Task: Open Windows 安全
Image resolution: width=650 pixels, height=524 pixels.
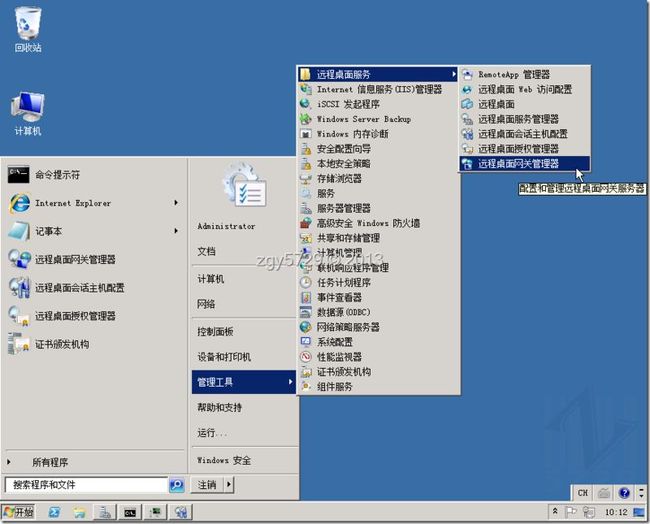Action: pyautogui.click(x=244, y=460)
